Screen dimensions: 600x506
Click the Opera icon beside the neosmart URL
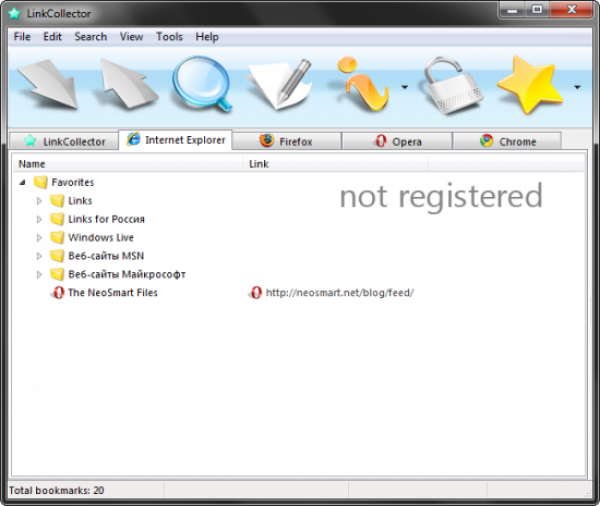(255, 293)
